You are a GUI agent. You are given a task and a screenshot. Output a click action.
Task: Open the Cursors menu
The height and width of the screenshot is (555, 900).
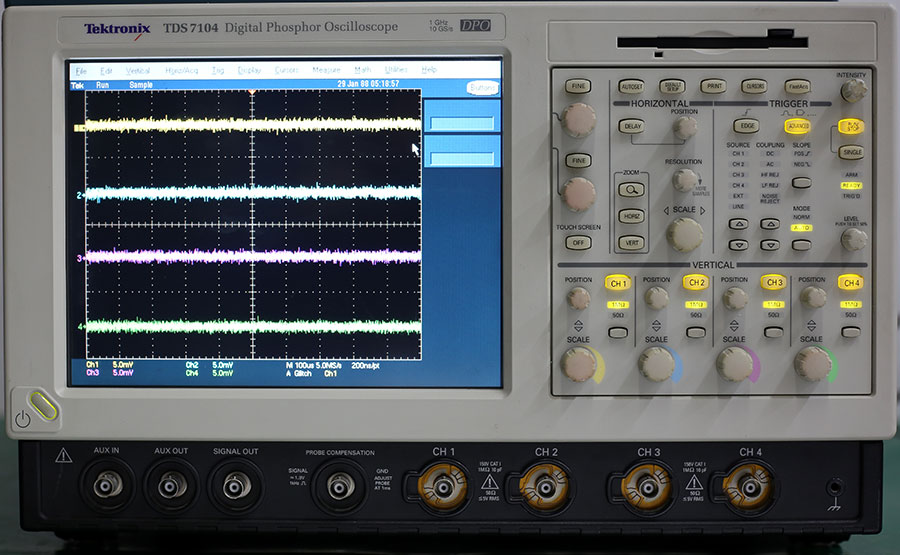click(x=286, y=70)
